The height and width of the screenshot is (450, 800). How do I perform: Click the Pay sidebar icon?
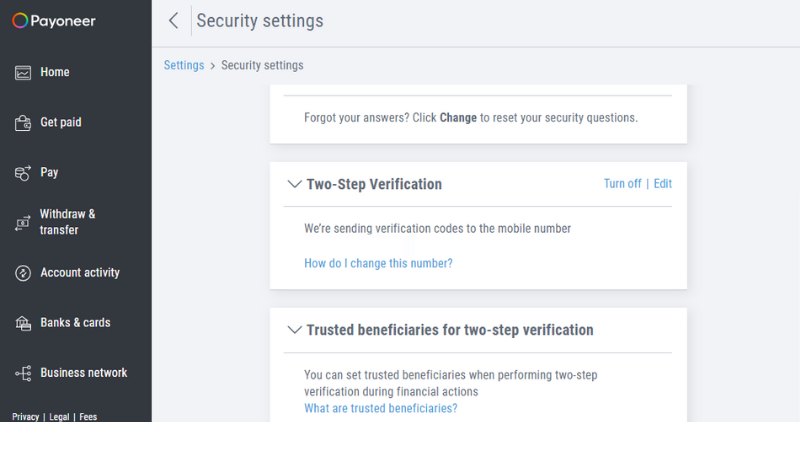point(23,173)
